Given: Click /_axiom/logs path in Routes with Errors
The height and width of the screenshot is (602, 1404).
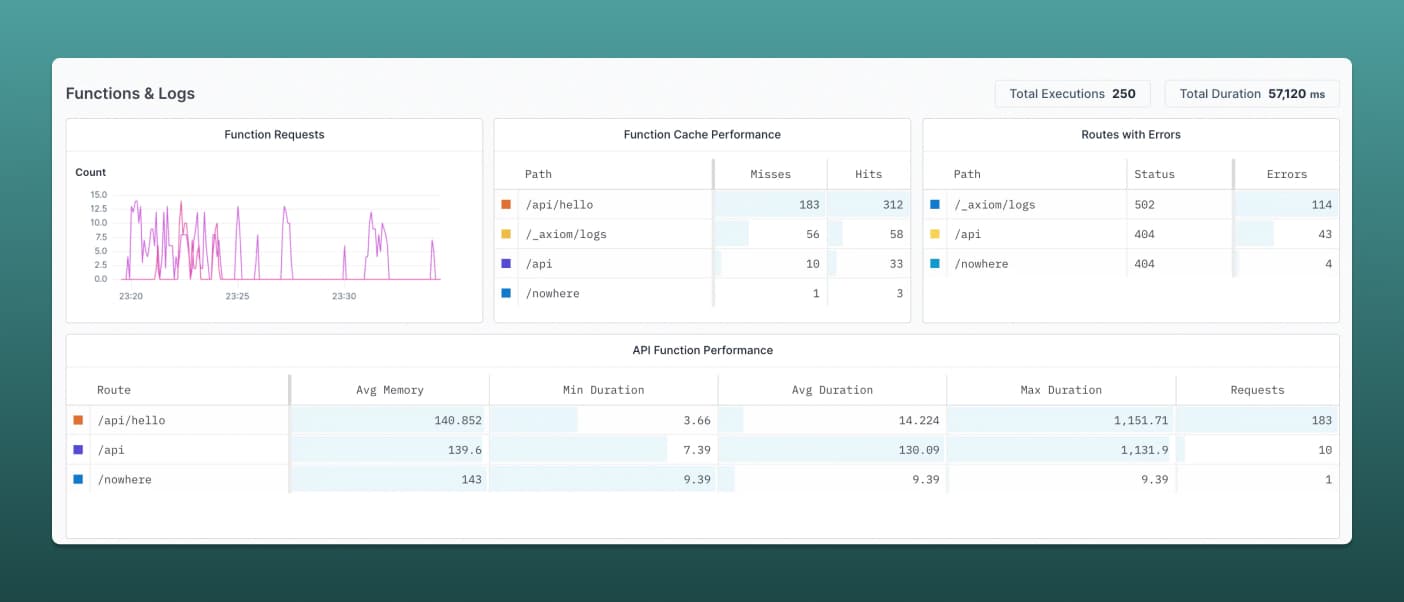Looking at the screenshot, I should pos(995,204).
